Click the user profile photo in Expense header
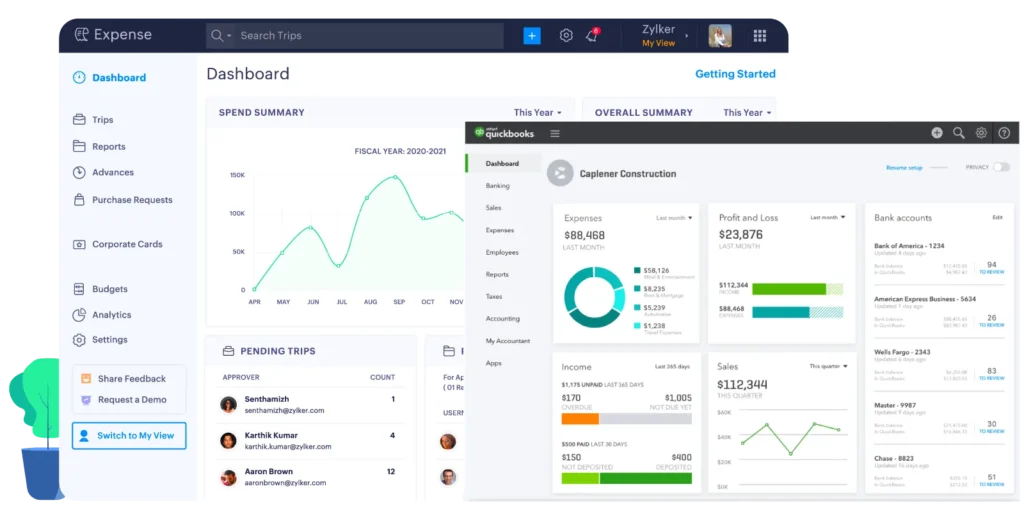The height and width of the screenshot is (519, 1024). tap(720, 36)
